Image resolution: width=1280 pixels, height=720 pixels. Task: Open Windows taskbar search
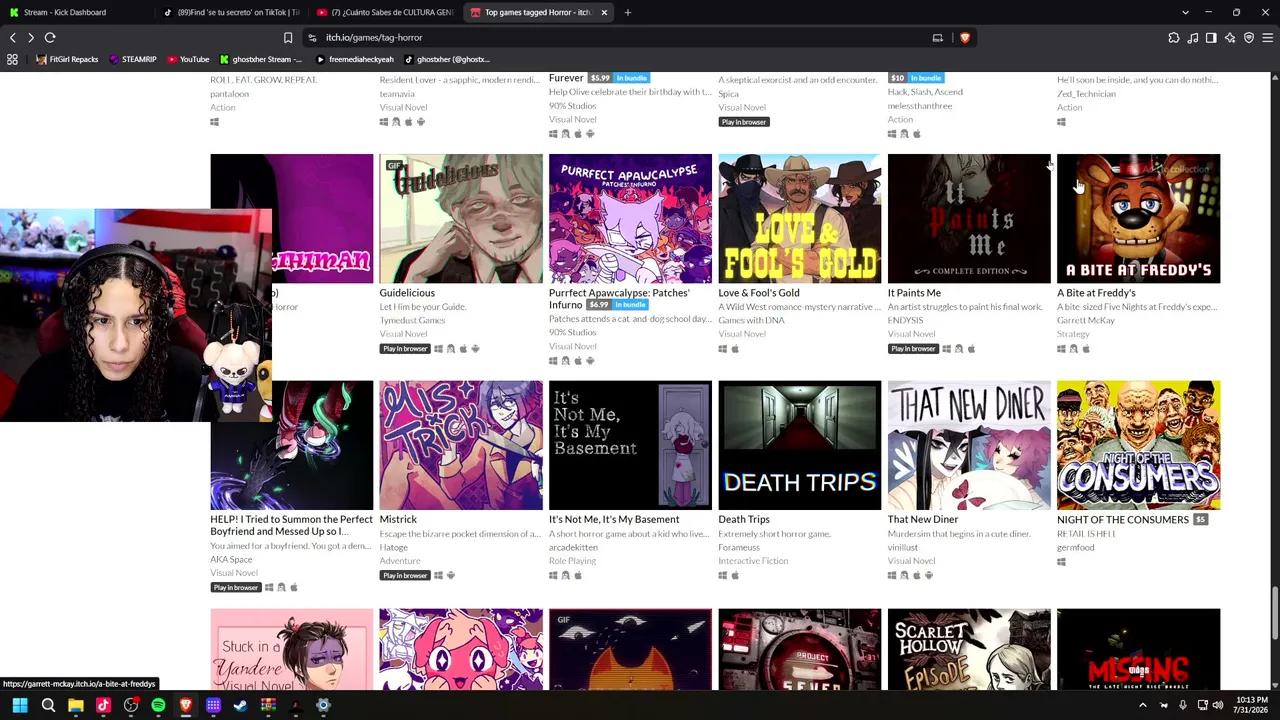click(x=48, y=706)
